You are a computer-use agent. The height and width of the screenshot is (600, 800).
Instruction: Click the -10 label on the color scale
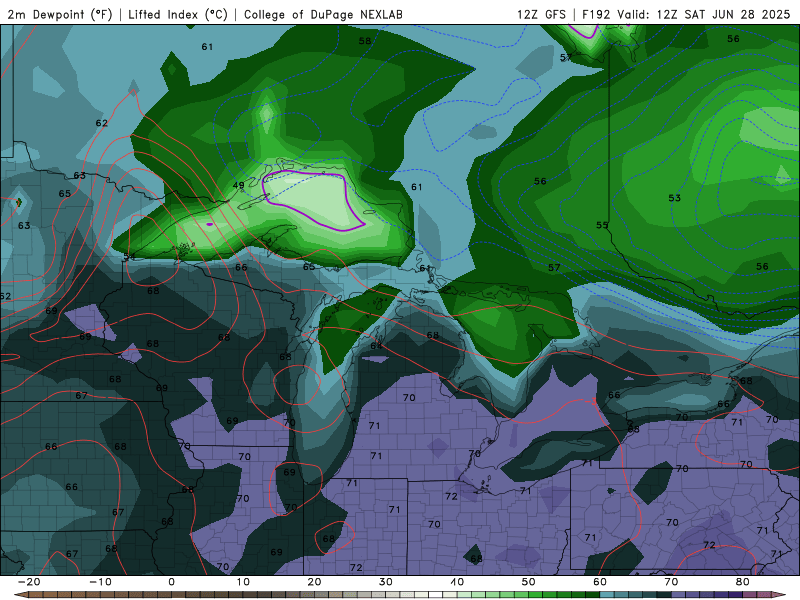point(100,582)
